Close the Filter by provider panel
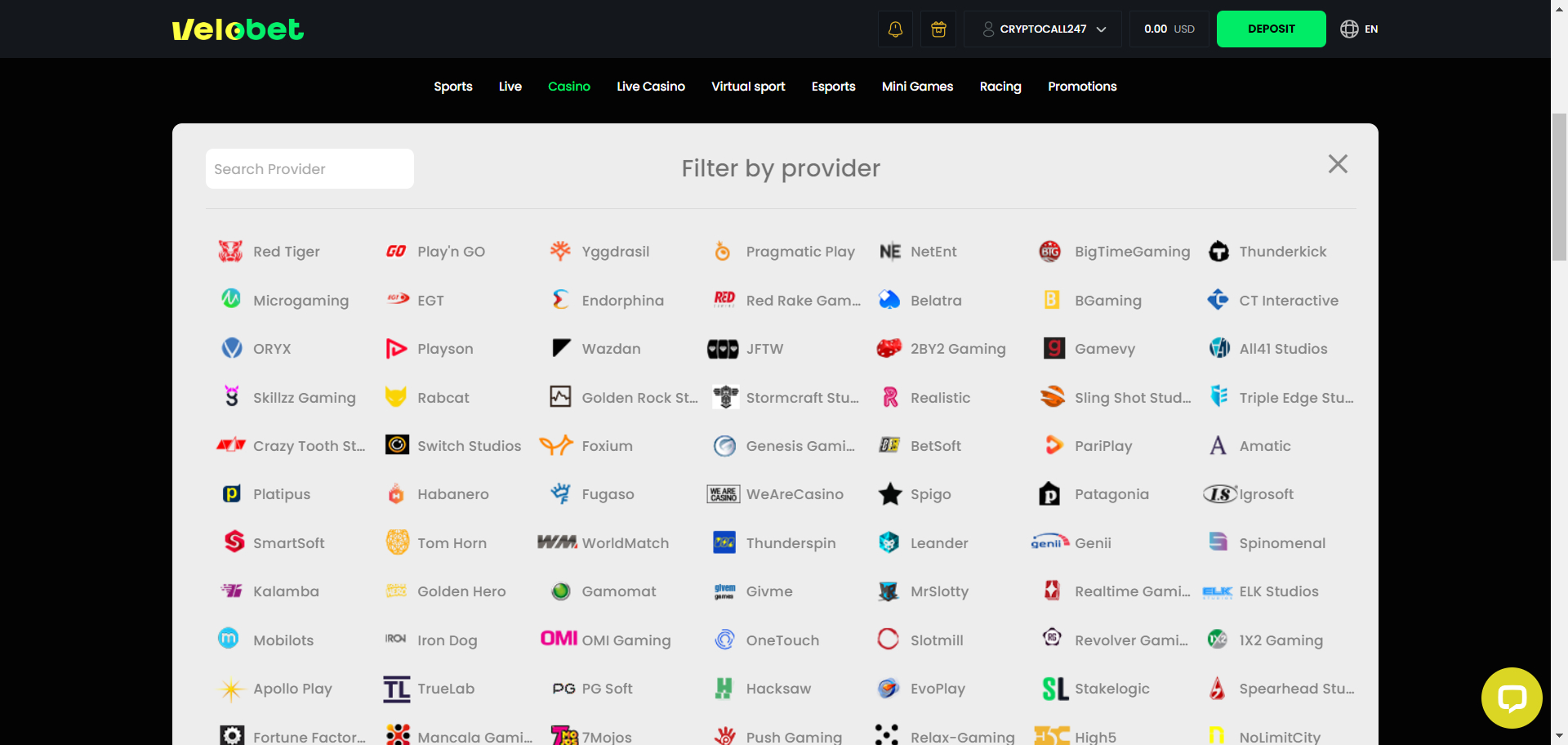Viewport: 1568px width, 745px height. [1338, 164]
